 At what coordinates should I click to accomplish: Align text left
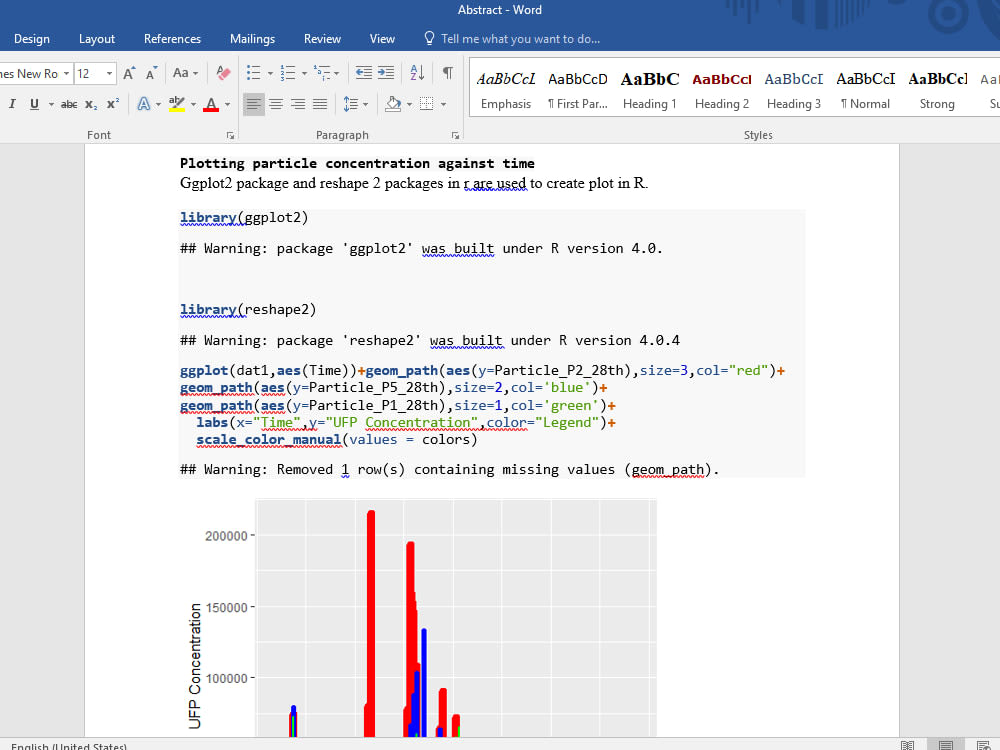[x=253, y=104]
